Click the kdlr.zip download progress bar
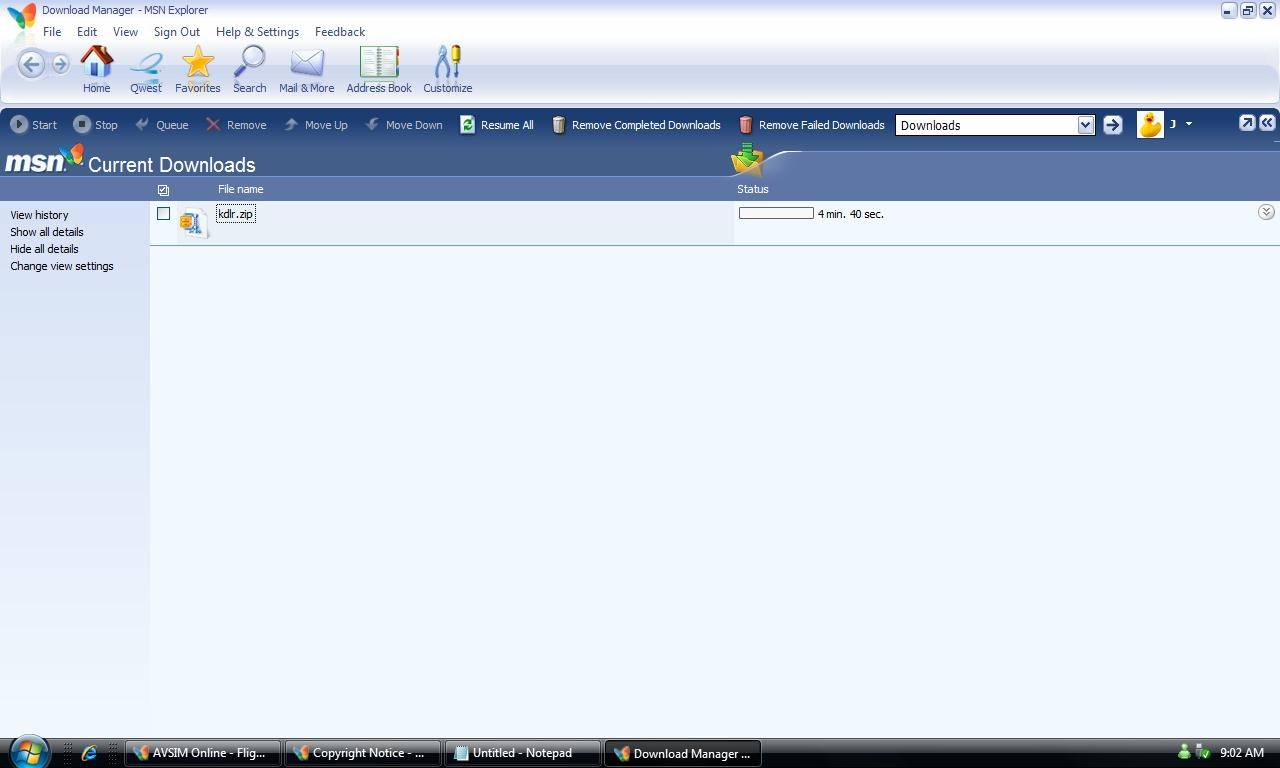Viewport: 1280px width, 768px height. click(x=776, y=213)
